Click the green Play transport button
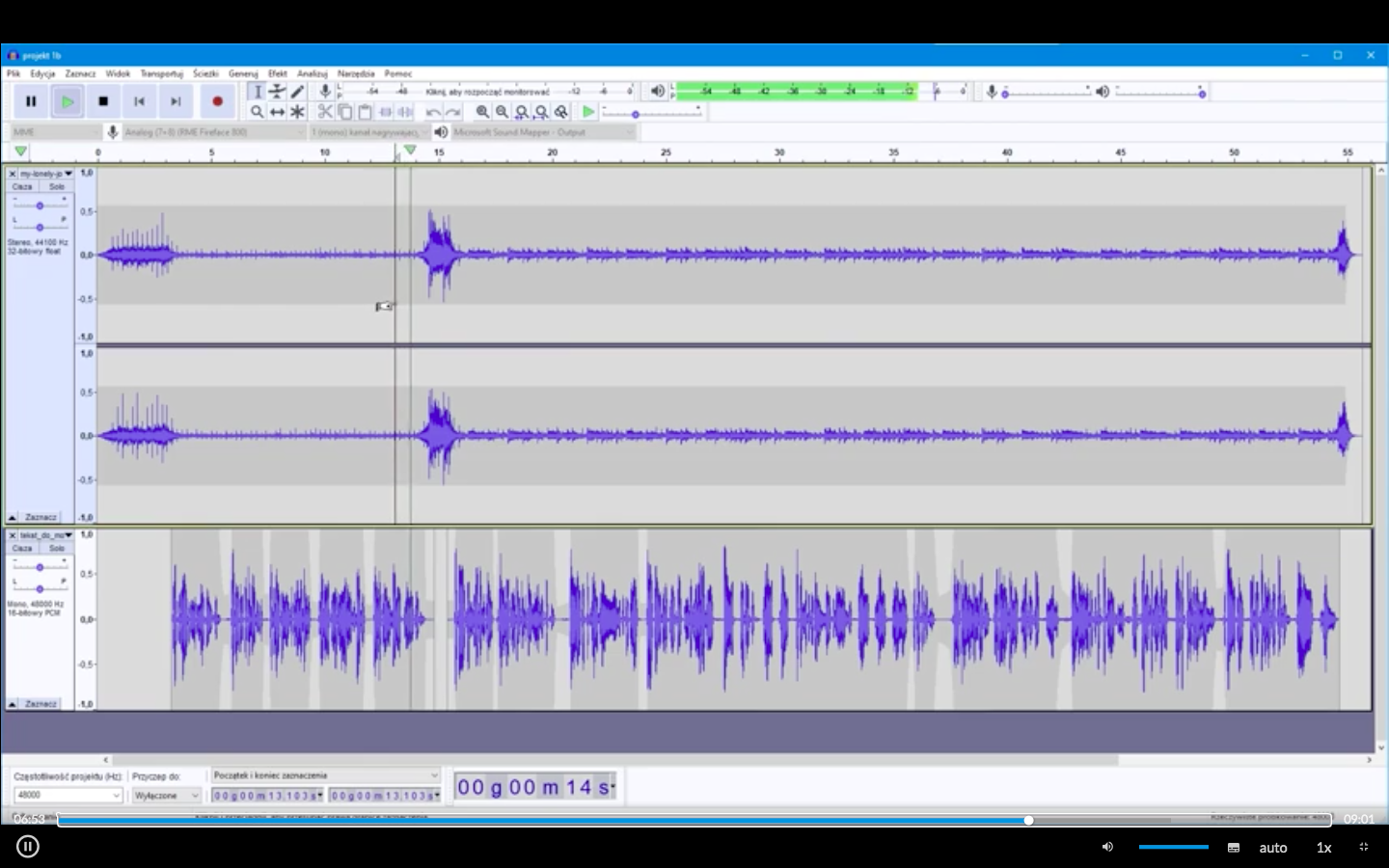Screen dimensions: 1389x868 coord(68,101)
